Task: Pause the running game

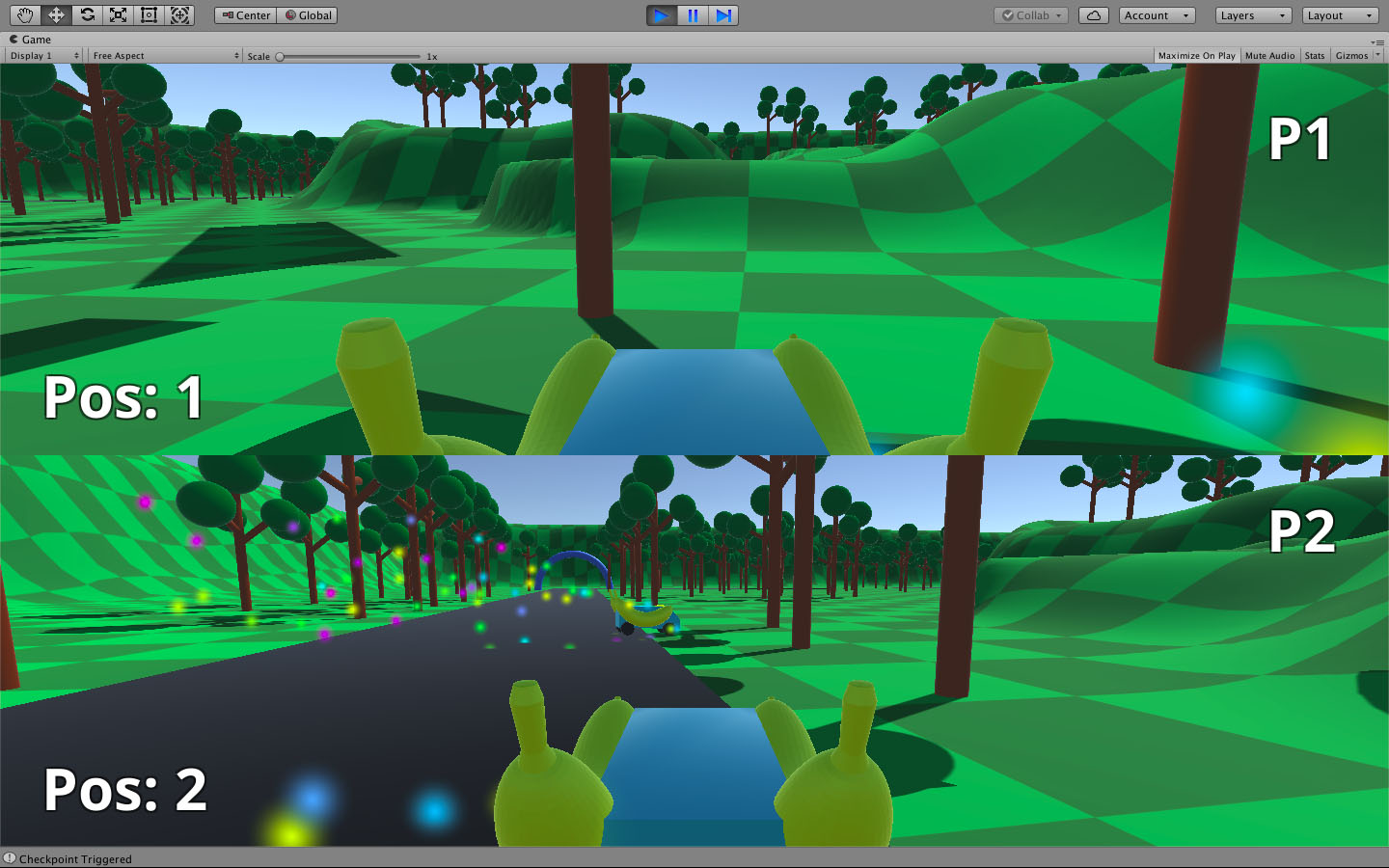Action: (x=693, y=15)
